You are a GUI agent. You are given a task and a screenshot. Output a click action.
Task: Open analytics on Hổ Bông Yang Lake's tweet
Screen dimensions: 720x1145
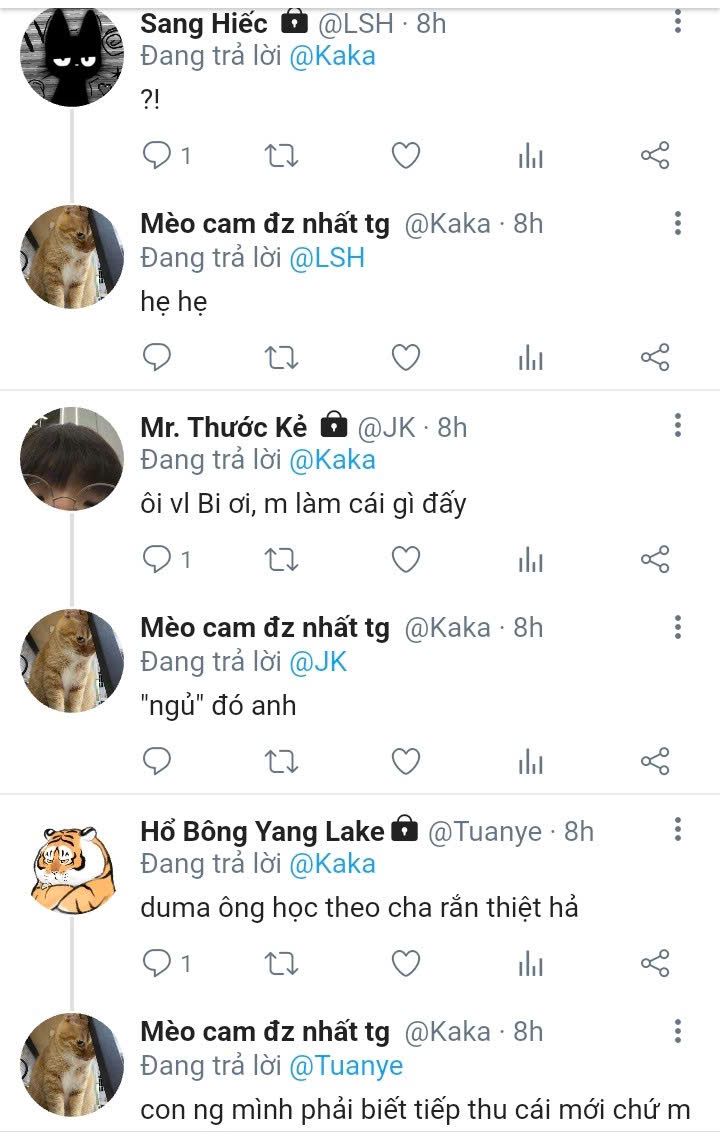(530, 963)
